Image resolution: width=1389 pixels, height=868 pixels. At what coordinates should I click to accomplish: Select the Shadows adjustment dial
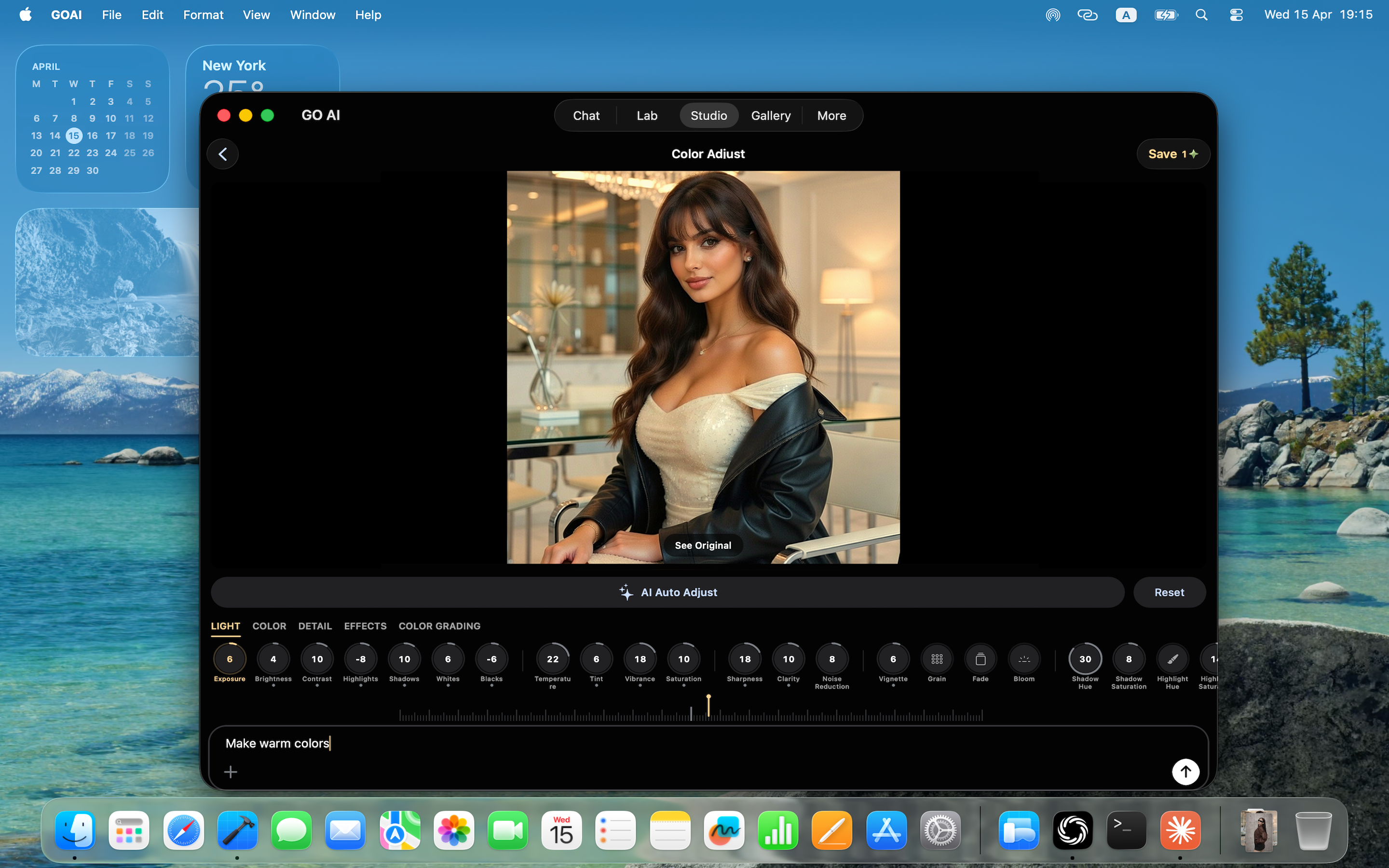(x=404, y=659)
